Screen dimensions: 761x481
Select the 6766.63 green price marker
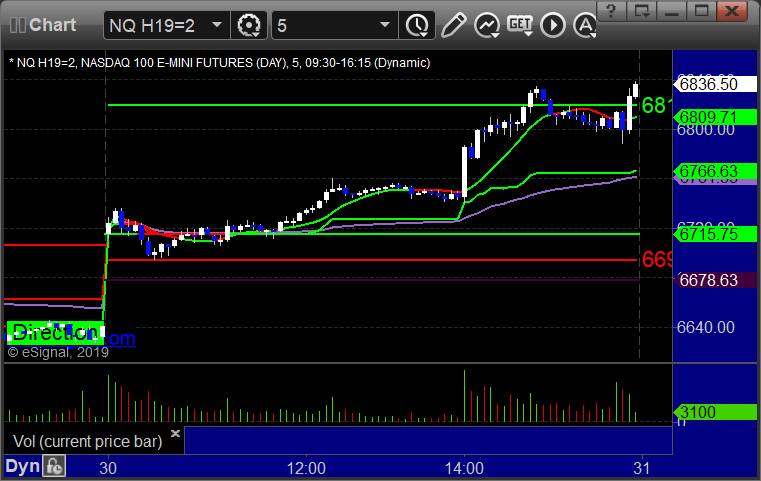(x=715, y=171)
